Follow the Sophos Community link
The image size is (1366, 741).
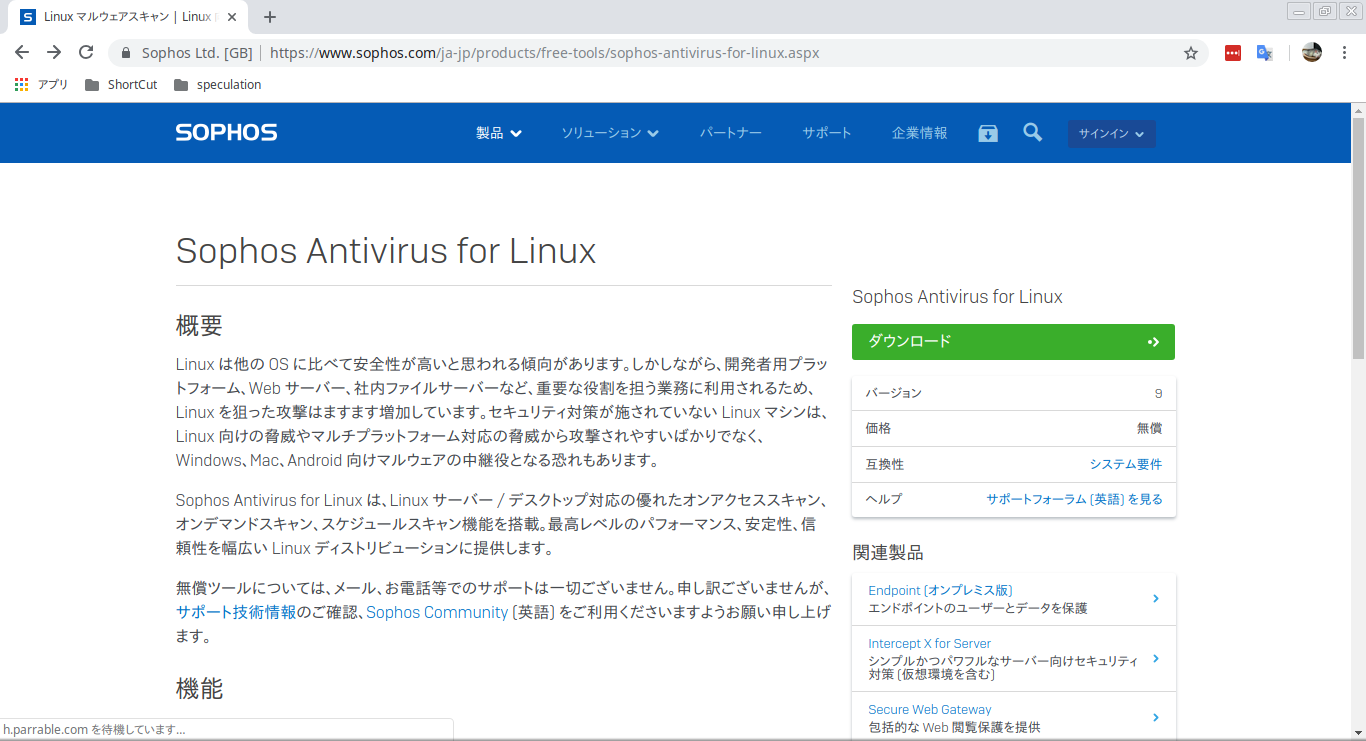tap(437, 612)
